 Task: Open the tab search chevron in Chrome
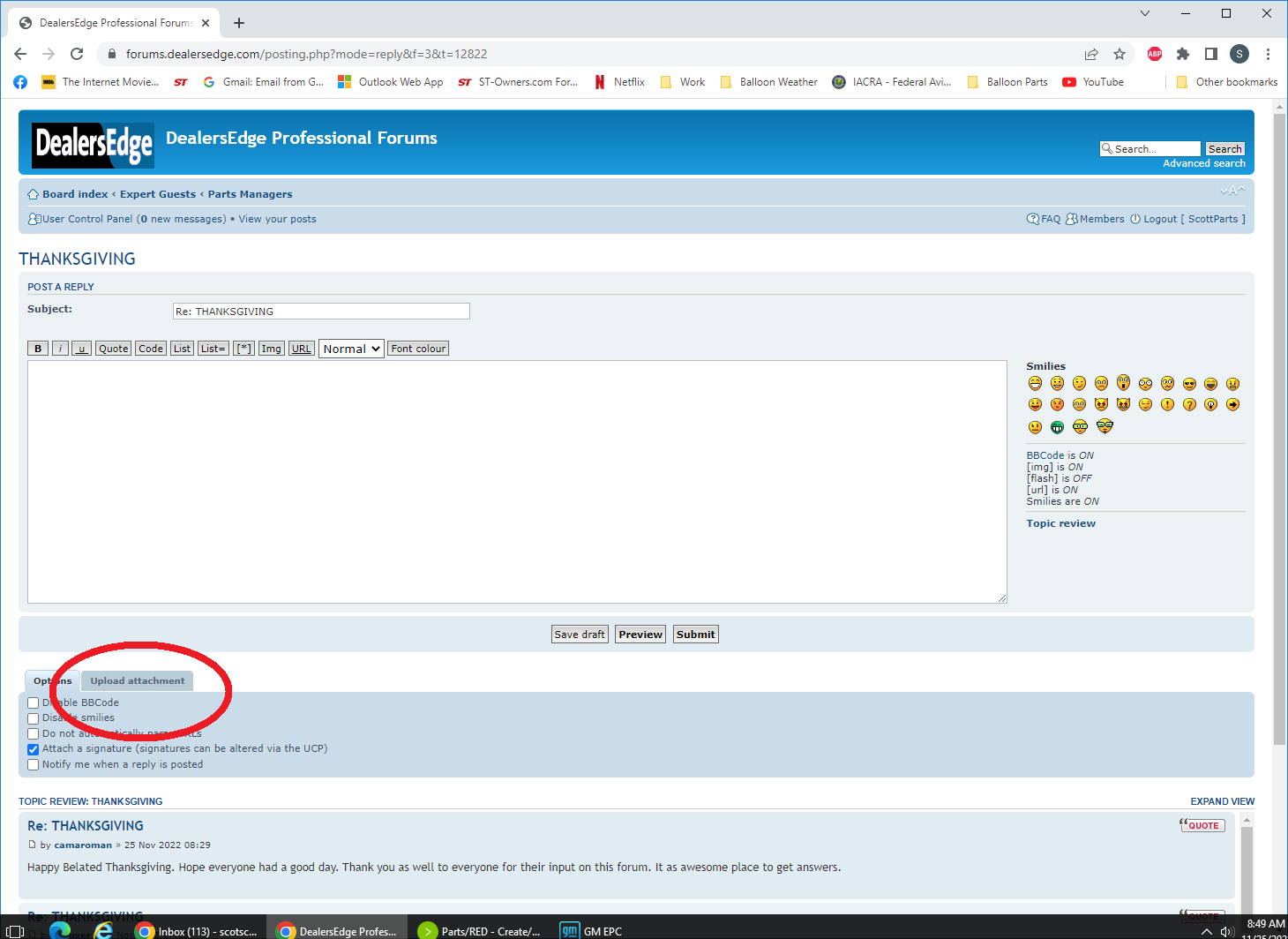coord(1145,13)
